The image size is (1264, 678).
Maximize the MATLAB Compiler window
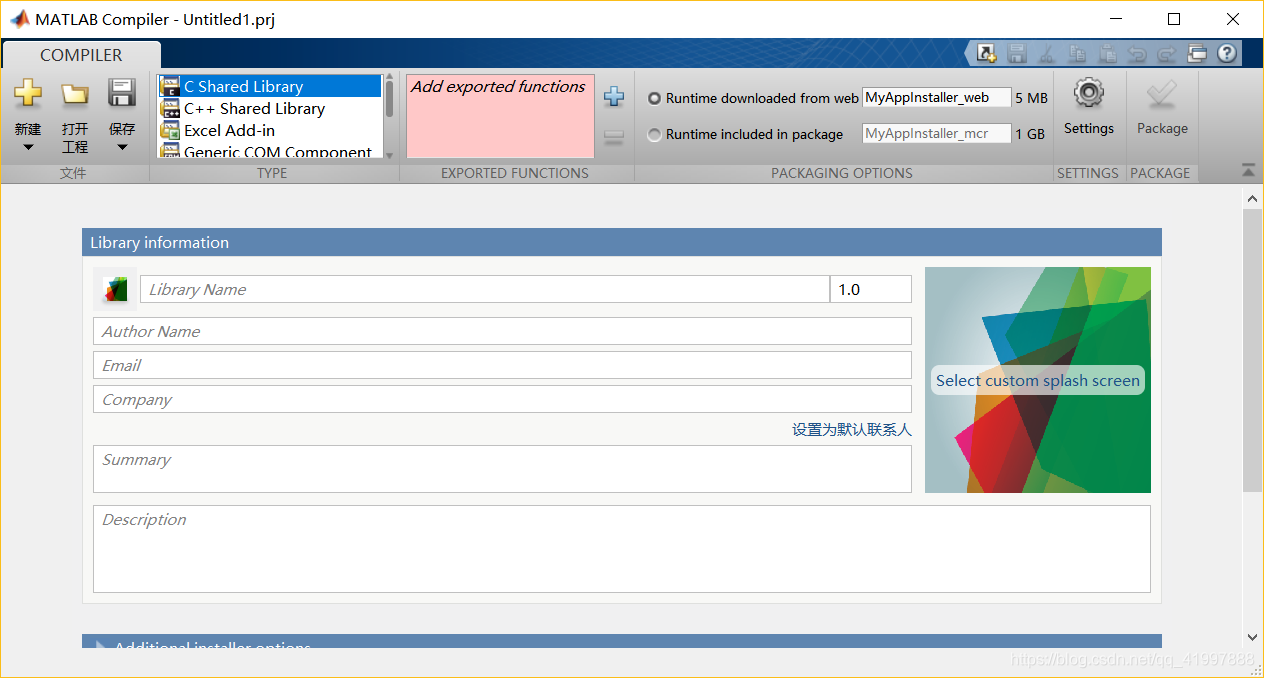point(1174,19)
